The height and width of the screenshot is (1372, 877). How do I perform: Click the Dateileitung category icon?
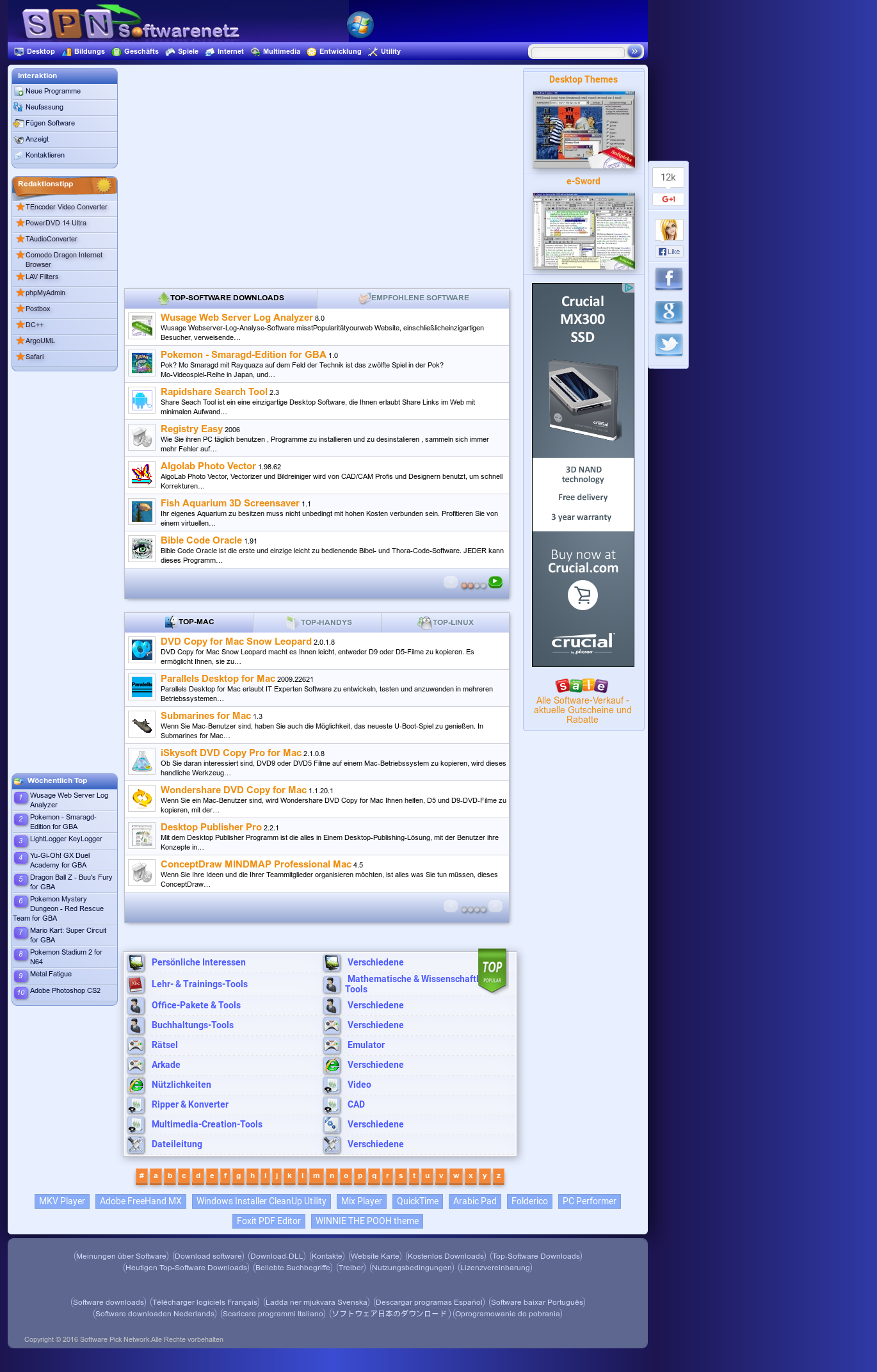(136, 1144)
